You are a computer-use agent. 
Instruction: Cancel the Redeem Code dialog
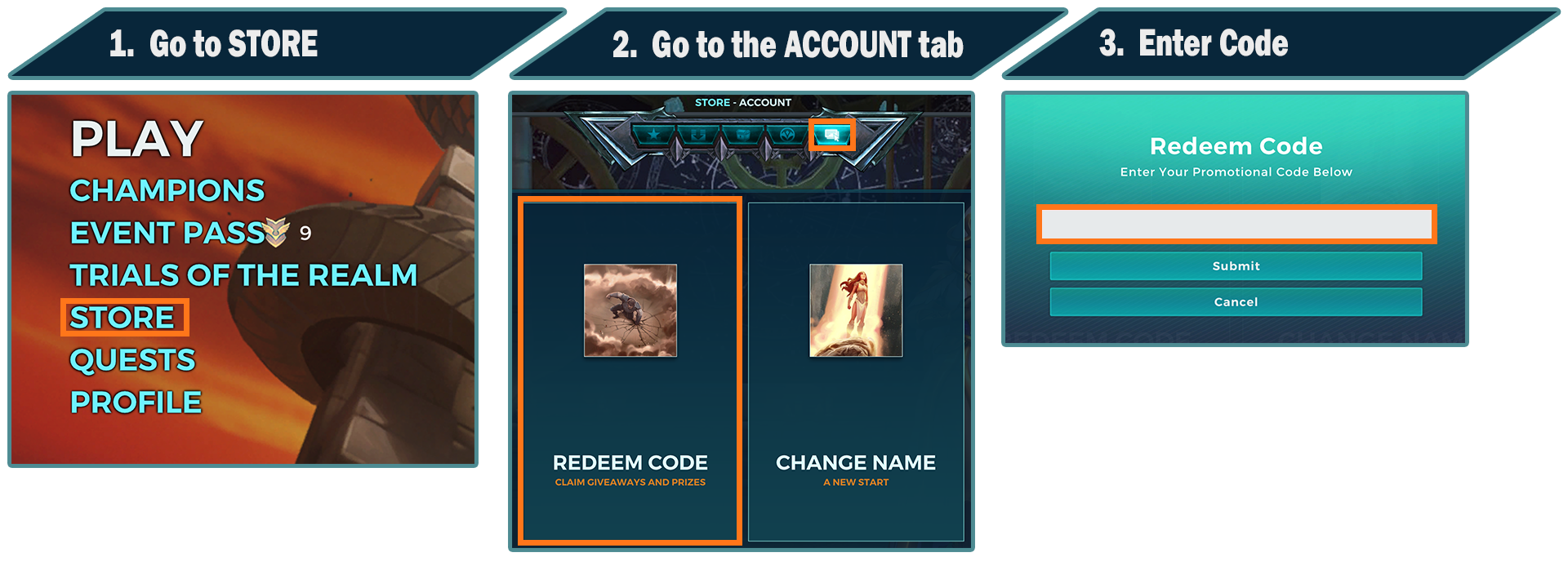tap(1236, 302)
